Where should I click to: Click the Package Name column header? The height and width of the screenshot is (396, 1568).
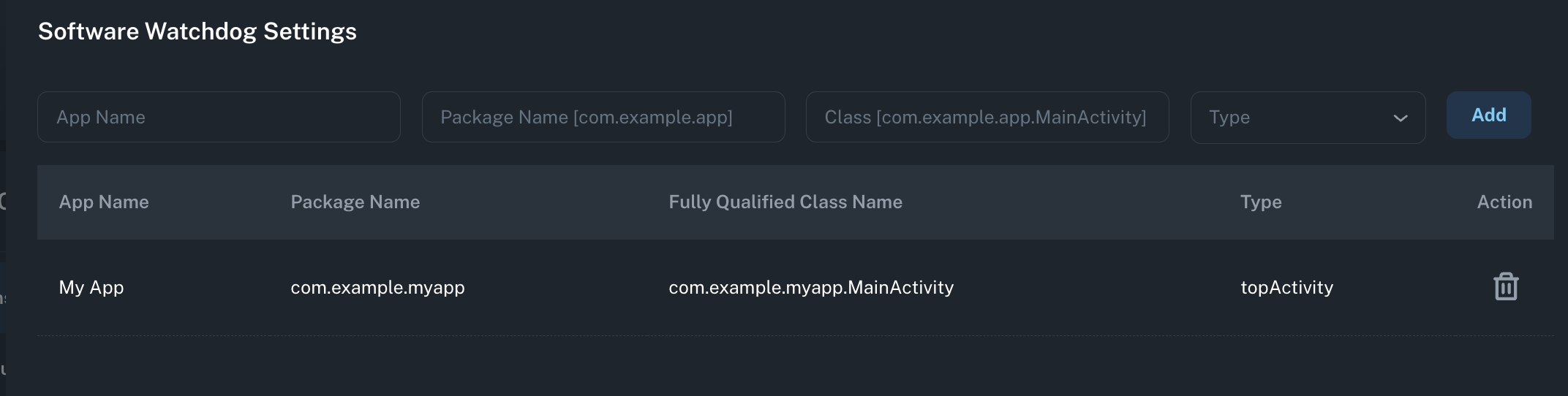point(355,202)
